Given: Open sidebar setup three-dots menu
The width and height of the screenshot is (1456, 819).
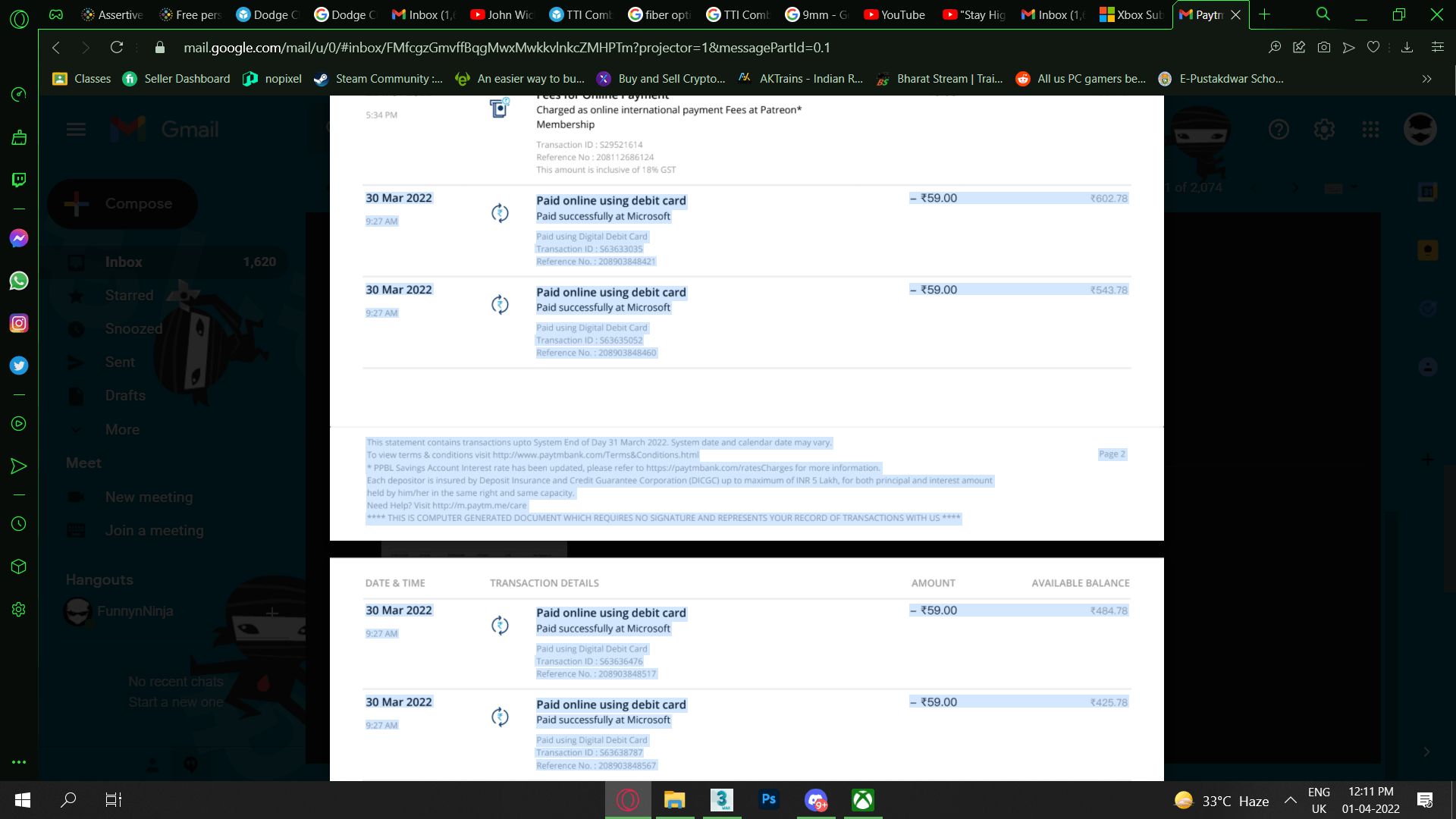Looking at the screenshot, I should (x=19, y=762).
